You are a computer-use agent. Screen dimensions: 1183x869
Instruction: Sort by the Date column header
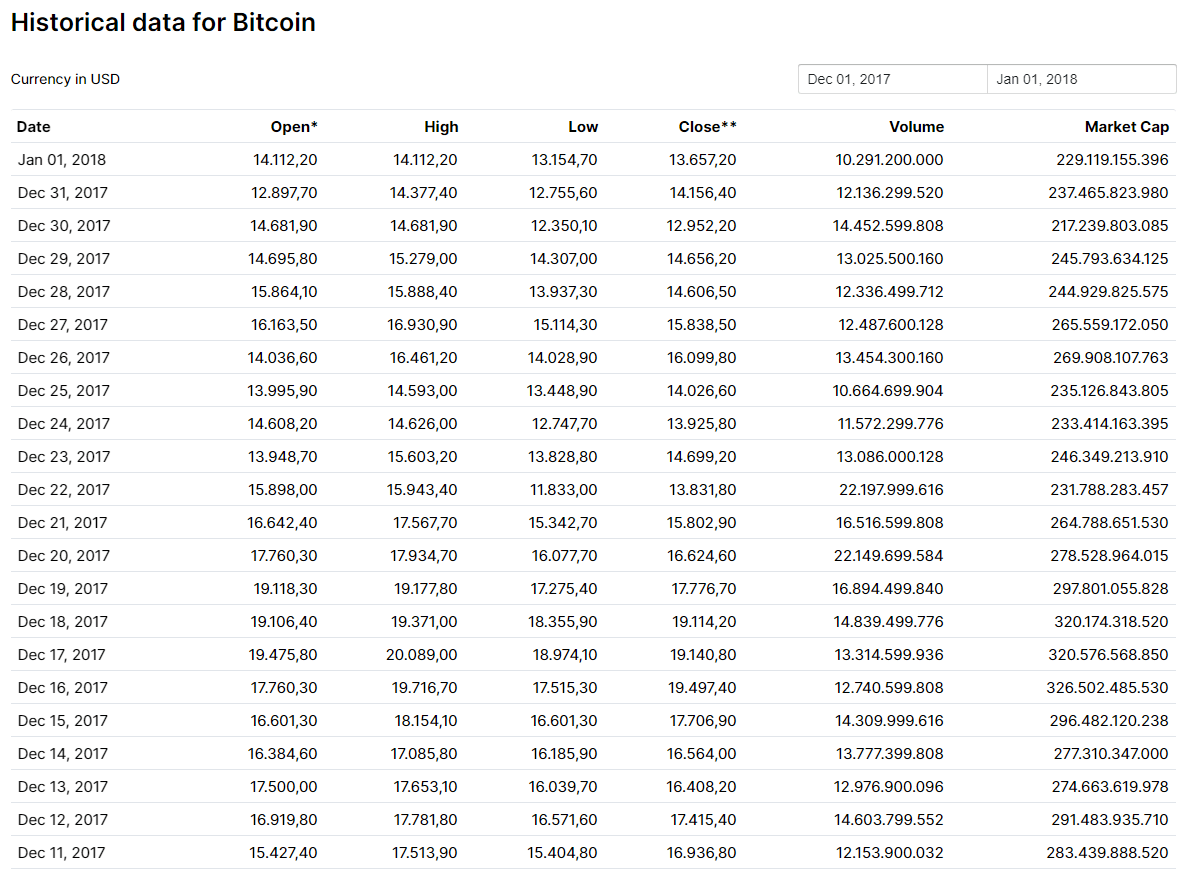pyautogui.click(x=34, y=127)
